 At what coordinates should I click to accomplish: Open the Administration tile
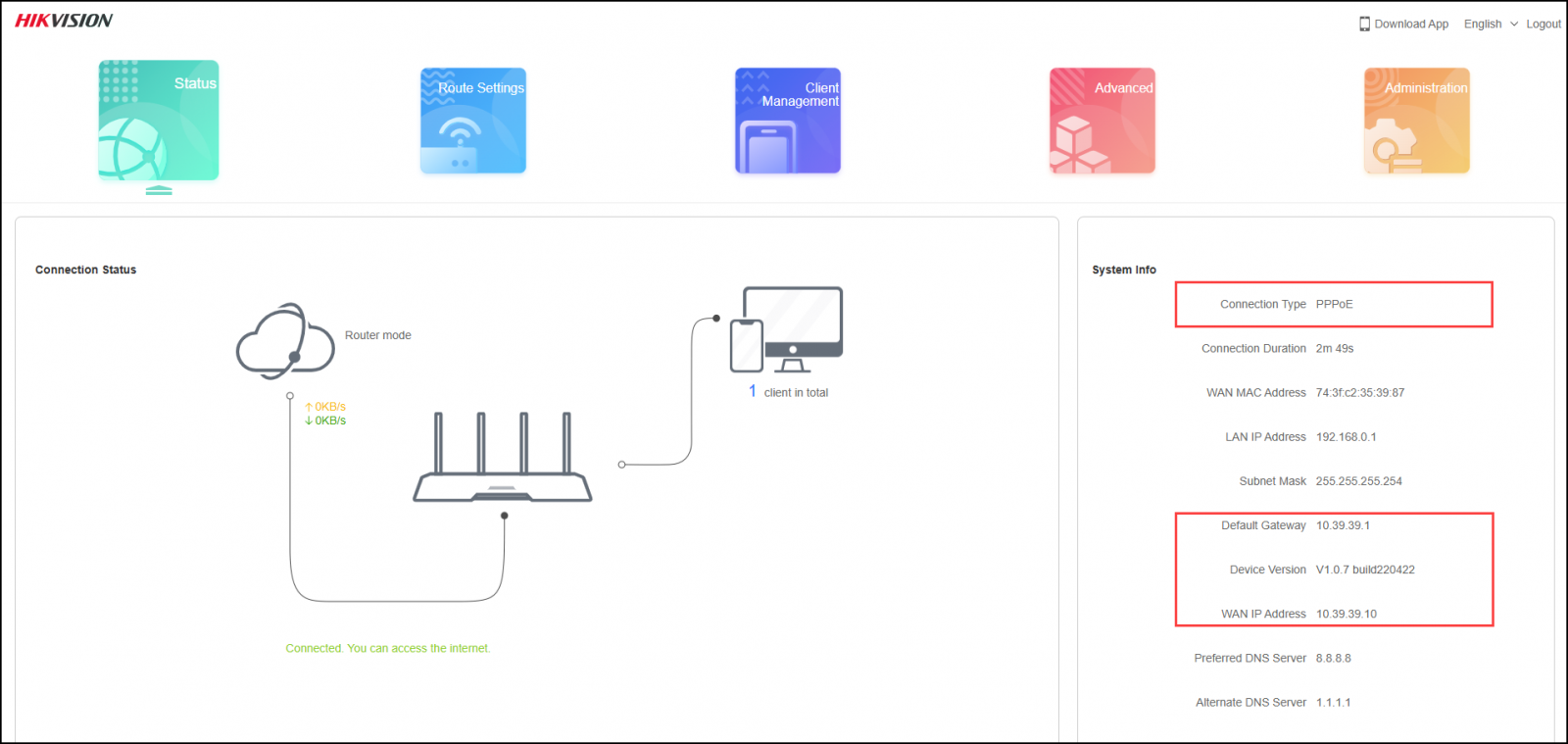point(1417,121)
